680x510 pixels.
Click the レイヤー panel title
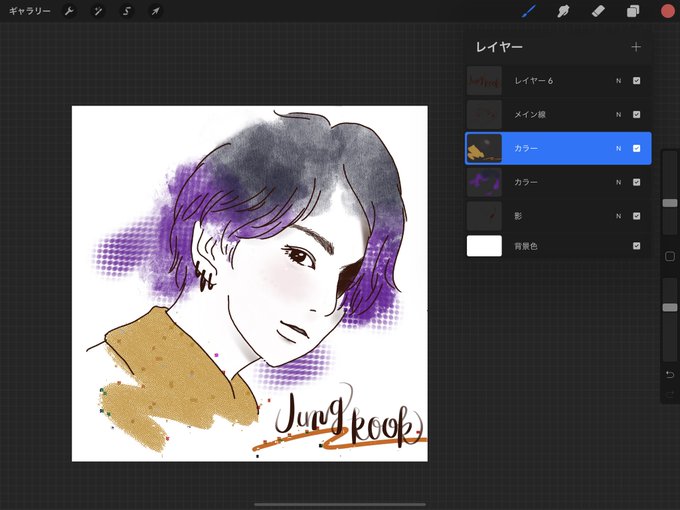(x=499, y=47)
